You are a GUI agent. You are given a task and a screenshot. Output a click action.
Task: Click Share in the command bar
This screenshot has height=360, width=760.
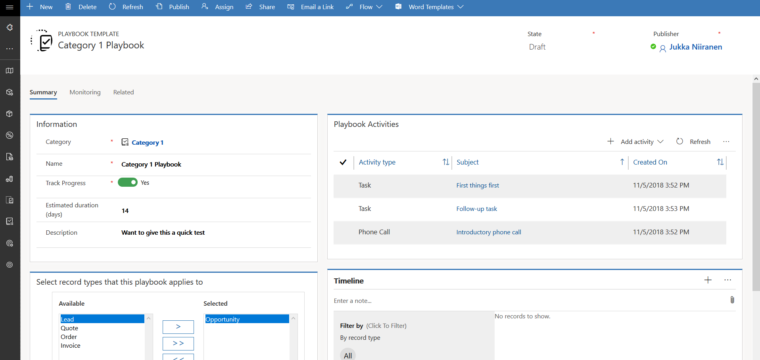tap(260, 7)
